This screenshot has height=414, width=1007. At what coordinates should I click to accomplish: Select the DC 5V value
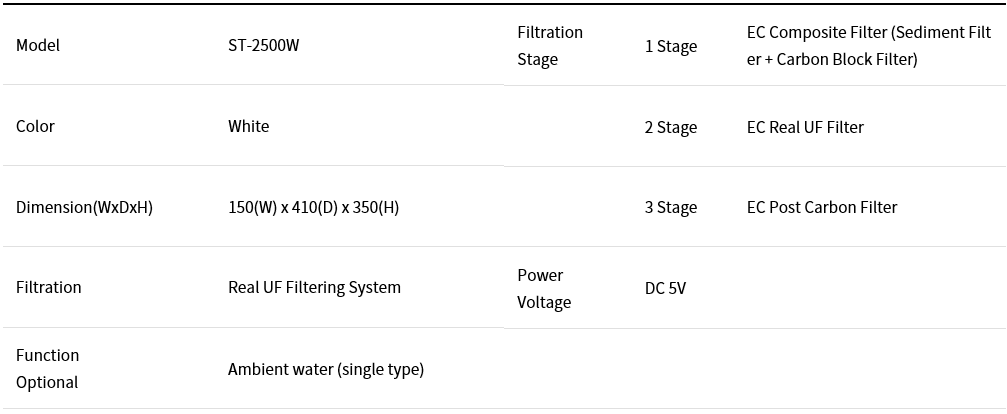(x=665, y=288)
